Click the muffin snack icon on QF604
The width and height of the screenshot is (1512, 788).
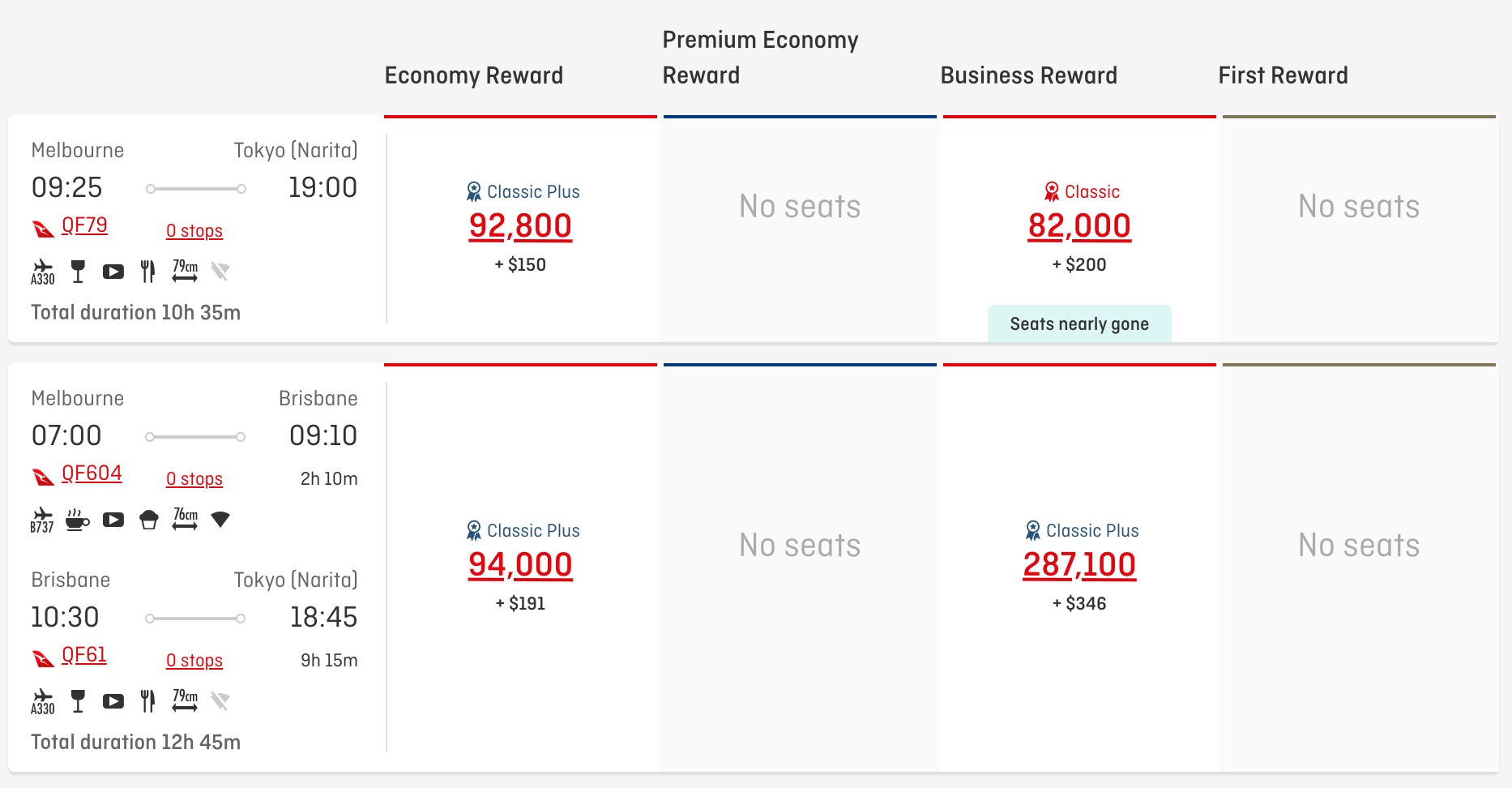pyautogui.click(x=149, y=520)
